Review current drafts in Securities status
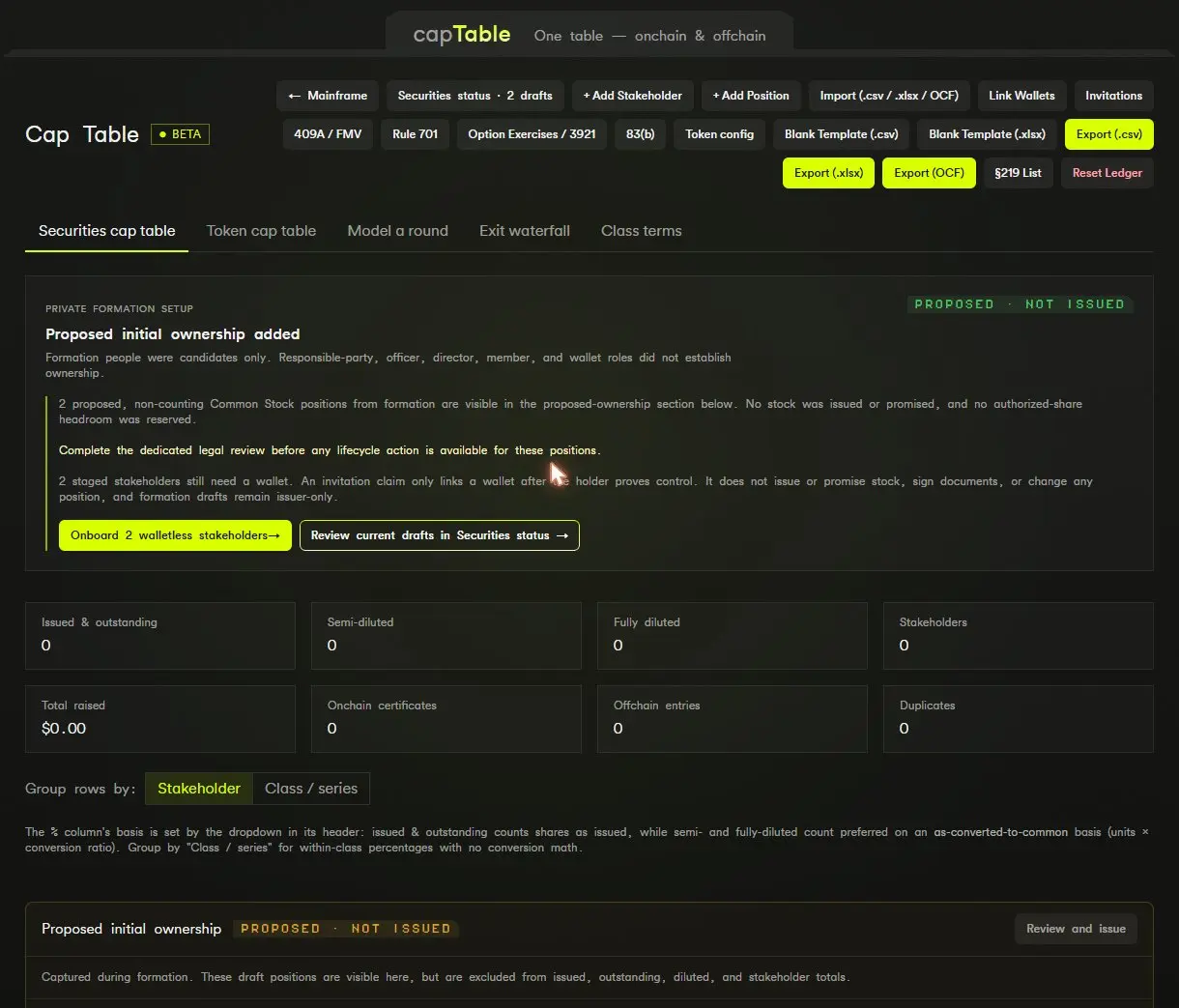The width and height of the screenshot is (1179, 1008). coord(440,535)
